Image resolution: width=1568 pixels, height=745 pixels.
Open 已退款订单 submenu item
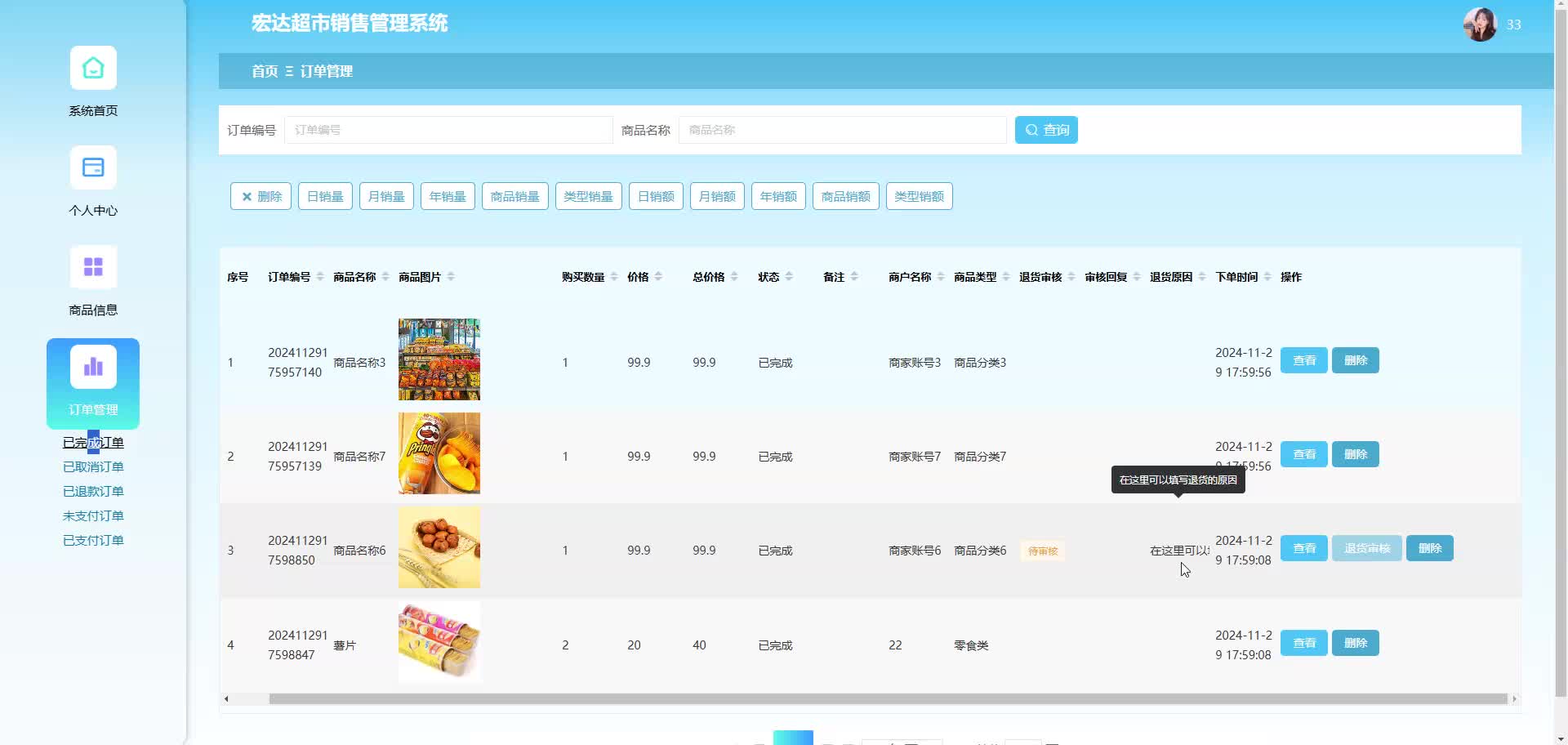(x=93, y=492)
